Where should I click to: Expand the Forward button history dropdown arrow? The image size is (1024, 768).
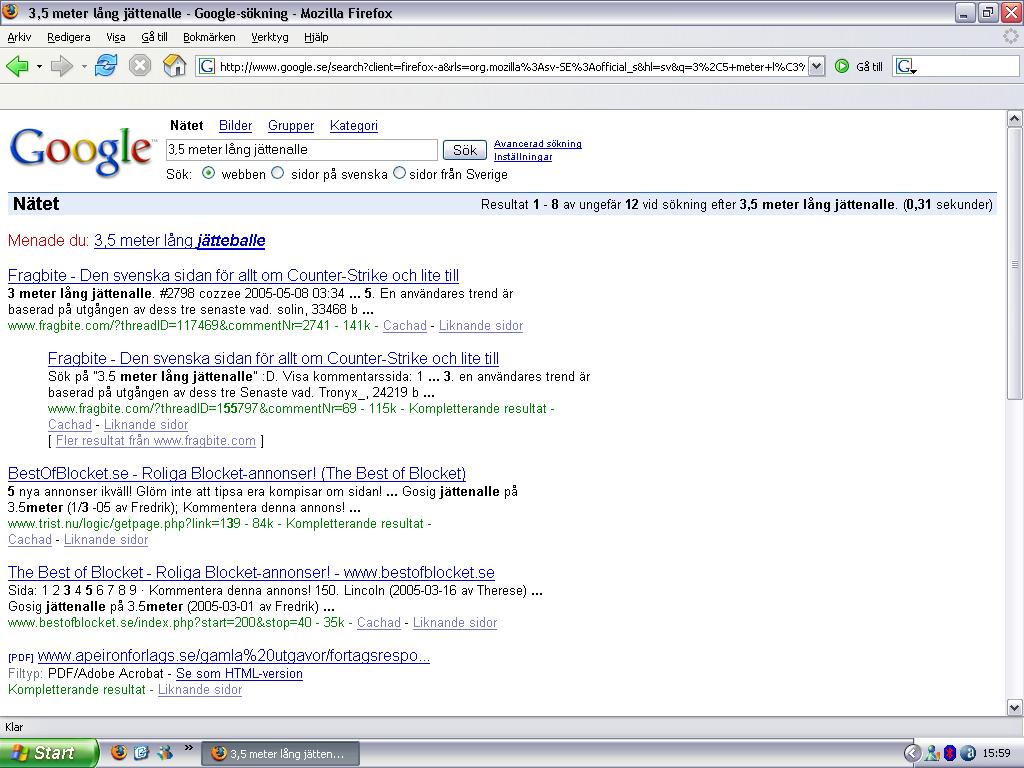click(x=84, y=67)
